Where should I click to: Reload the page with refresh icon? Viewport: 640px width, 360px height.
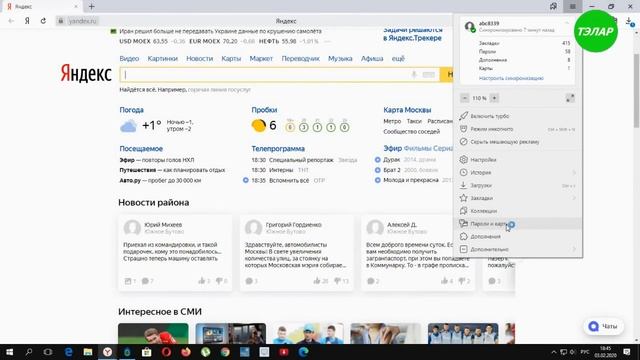43,21
